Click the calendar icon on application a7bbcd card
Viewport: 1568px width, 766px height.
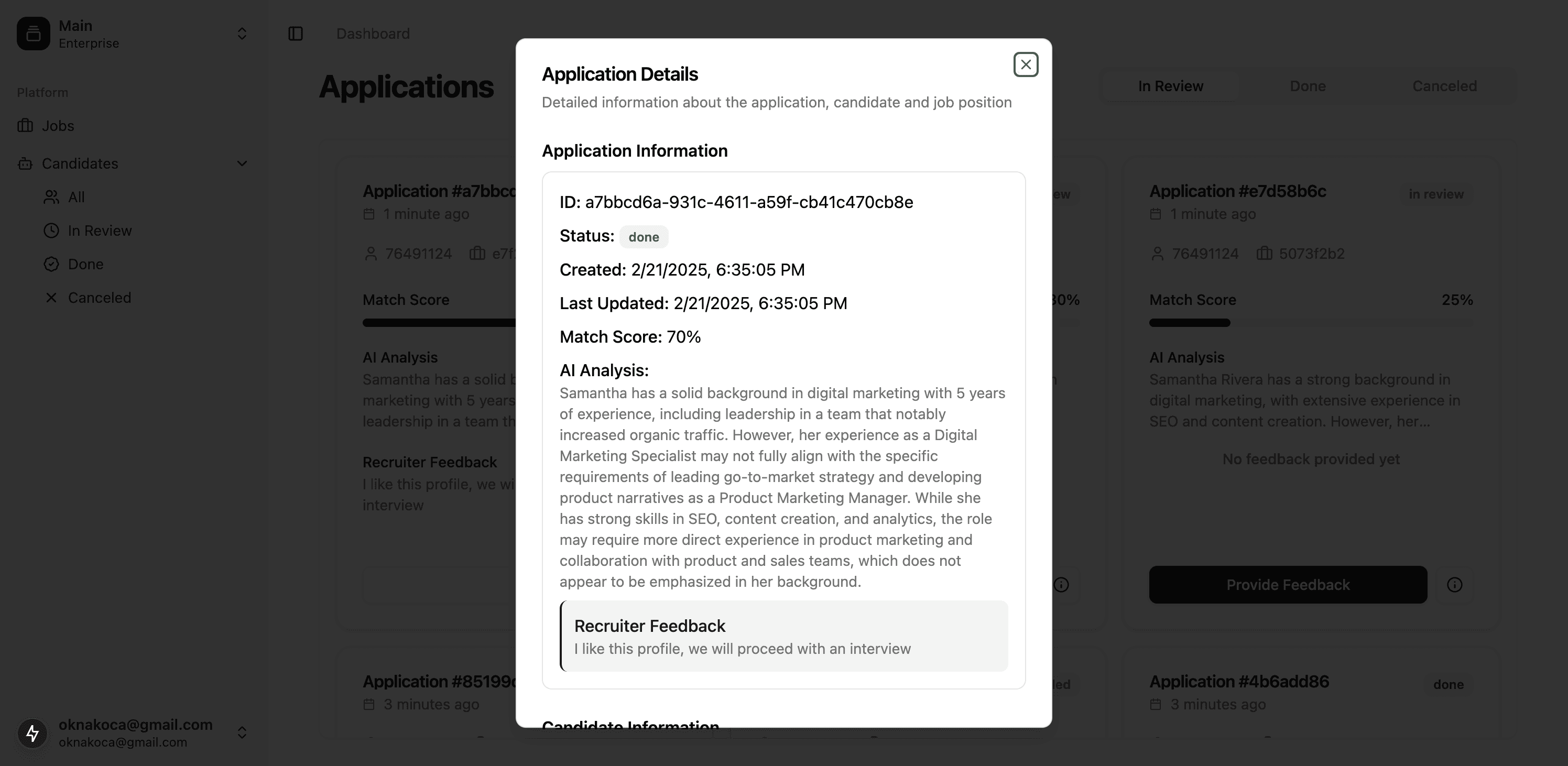tap(369, 214)
